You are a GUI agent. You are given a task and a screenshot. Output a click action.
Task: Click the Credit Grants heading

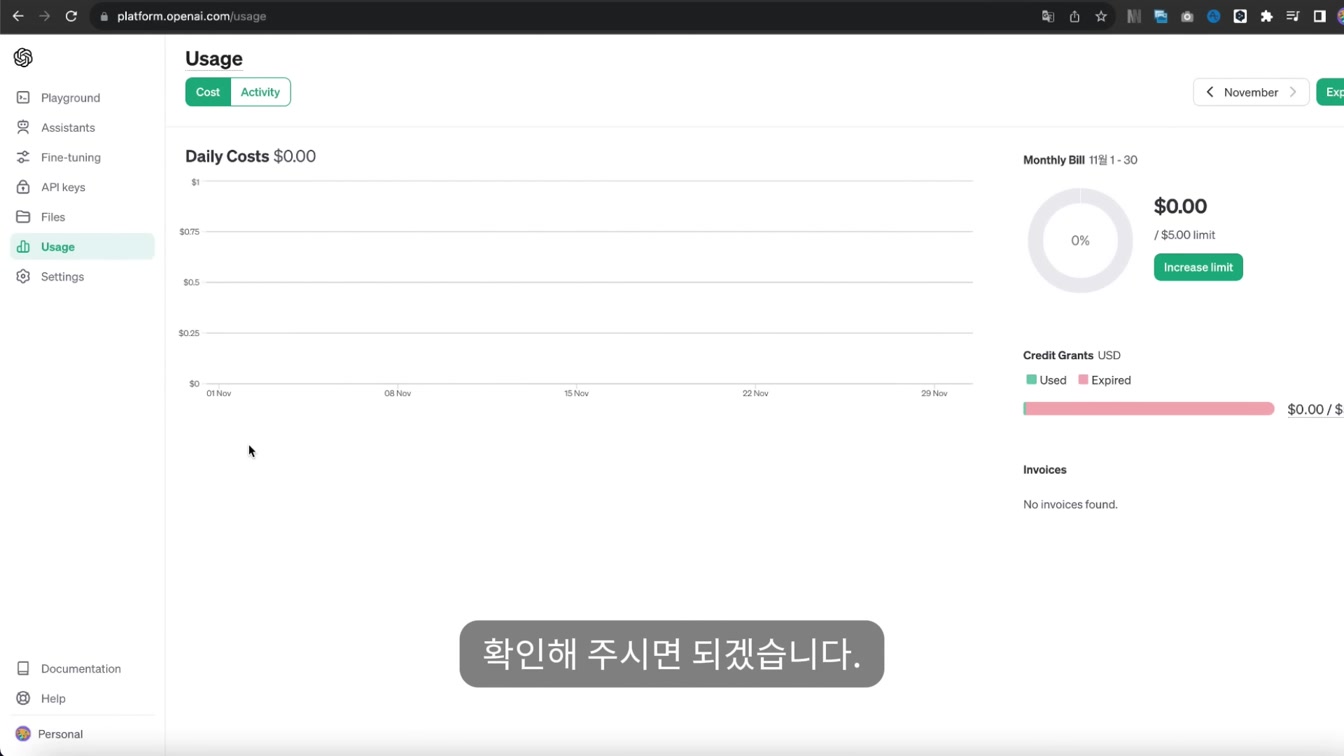click(1058, 356)
